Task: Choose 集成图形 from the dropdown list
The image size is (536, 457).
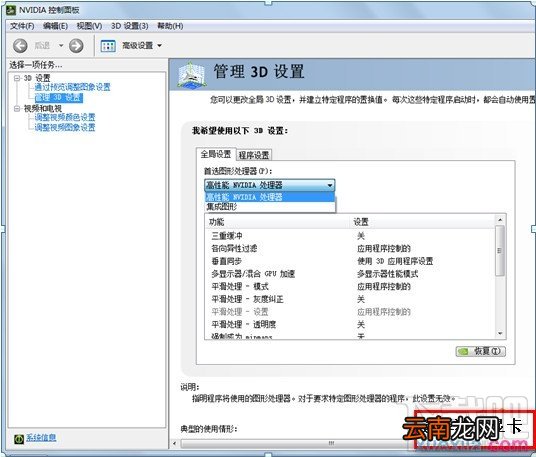Action: click(270, 206)
